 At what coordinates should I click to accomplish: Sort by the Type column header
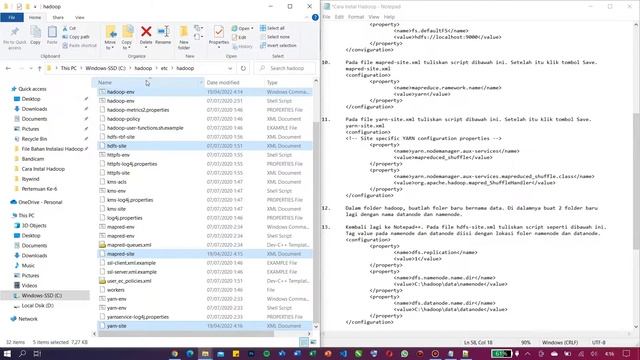pos(288,82)
